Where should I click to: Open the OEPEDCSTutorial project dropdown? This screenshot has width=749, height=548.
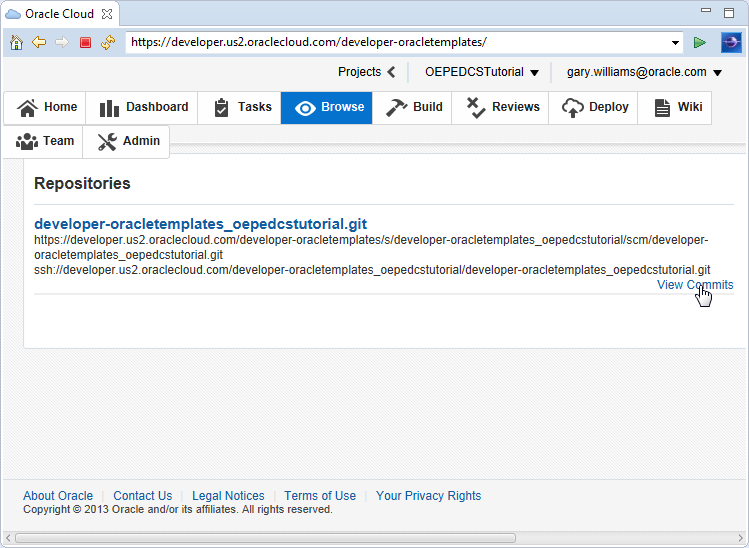[x=482, y=72]
